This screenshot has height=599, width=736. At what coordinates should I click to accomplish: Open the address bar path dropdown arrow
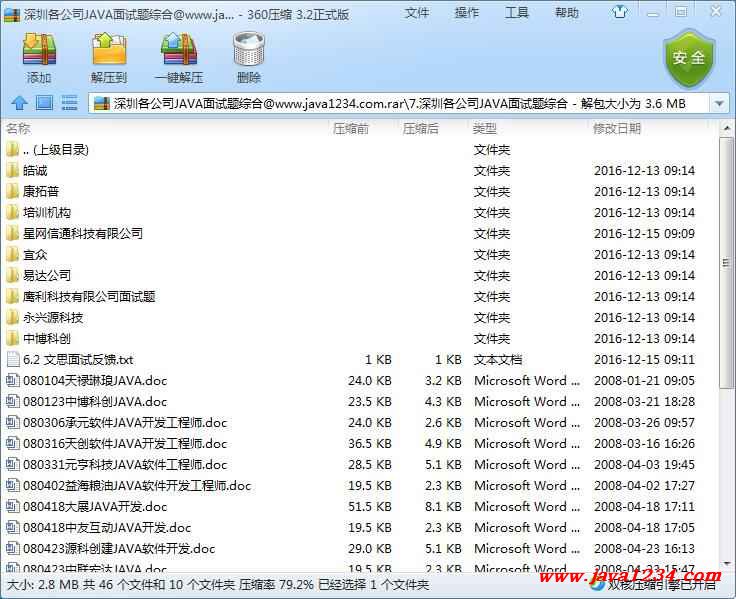point(719,103)
